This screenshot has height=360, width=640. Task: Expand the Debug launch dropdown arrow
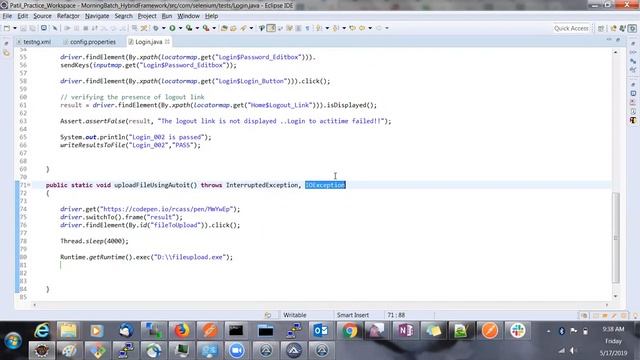coord(164,28)
